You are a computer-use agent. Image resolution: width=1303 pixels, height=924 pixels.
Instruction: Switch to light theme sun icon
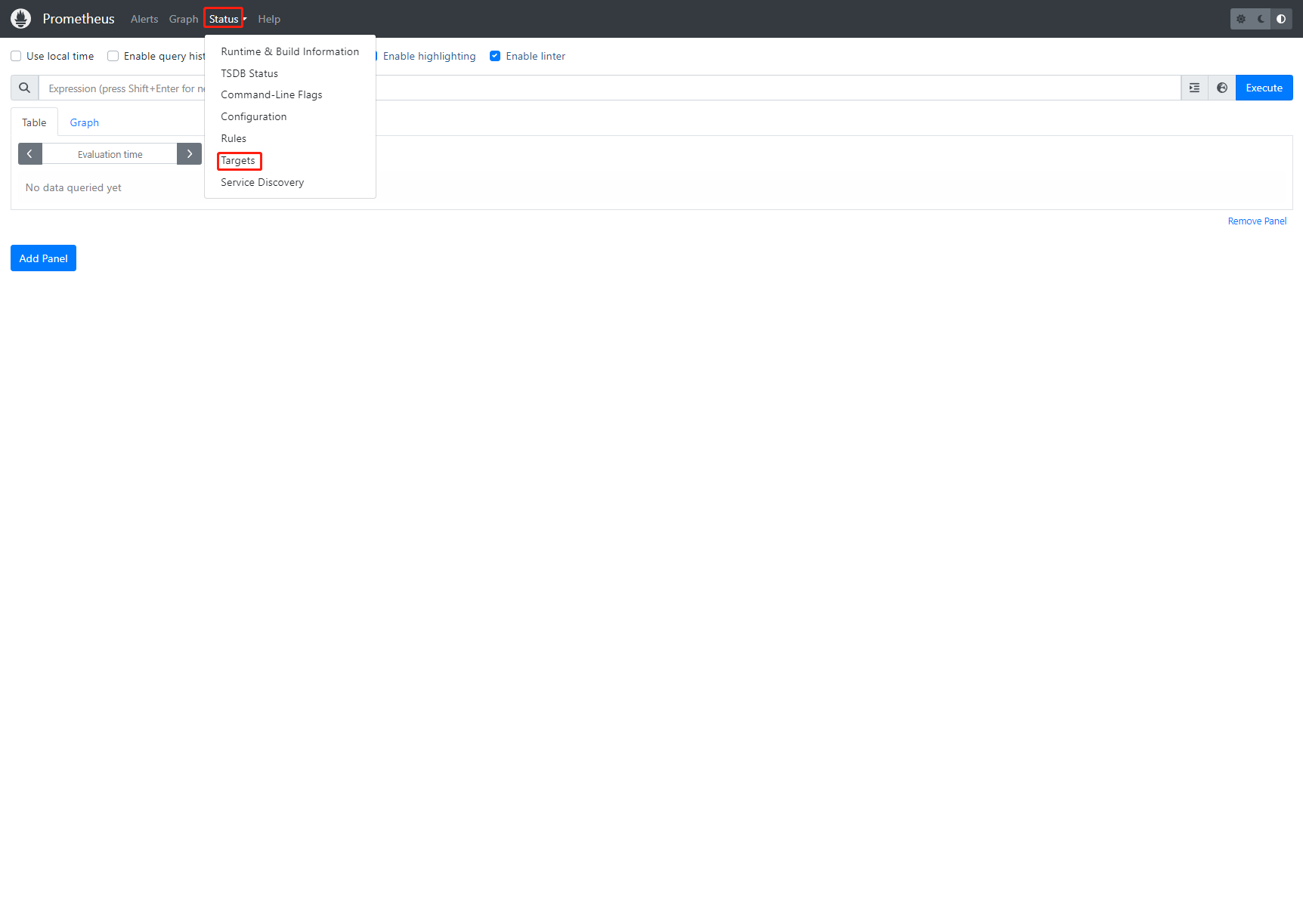click(x=1241, y=19)
